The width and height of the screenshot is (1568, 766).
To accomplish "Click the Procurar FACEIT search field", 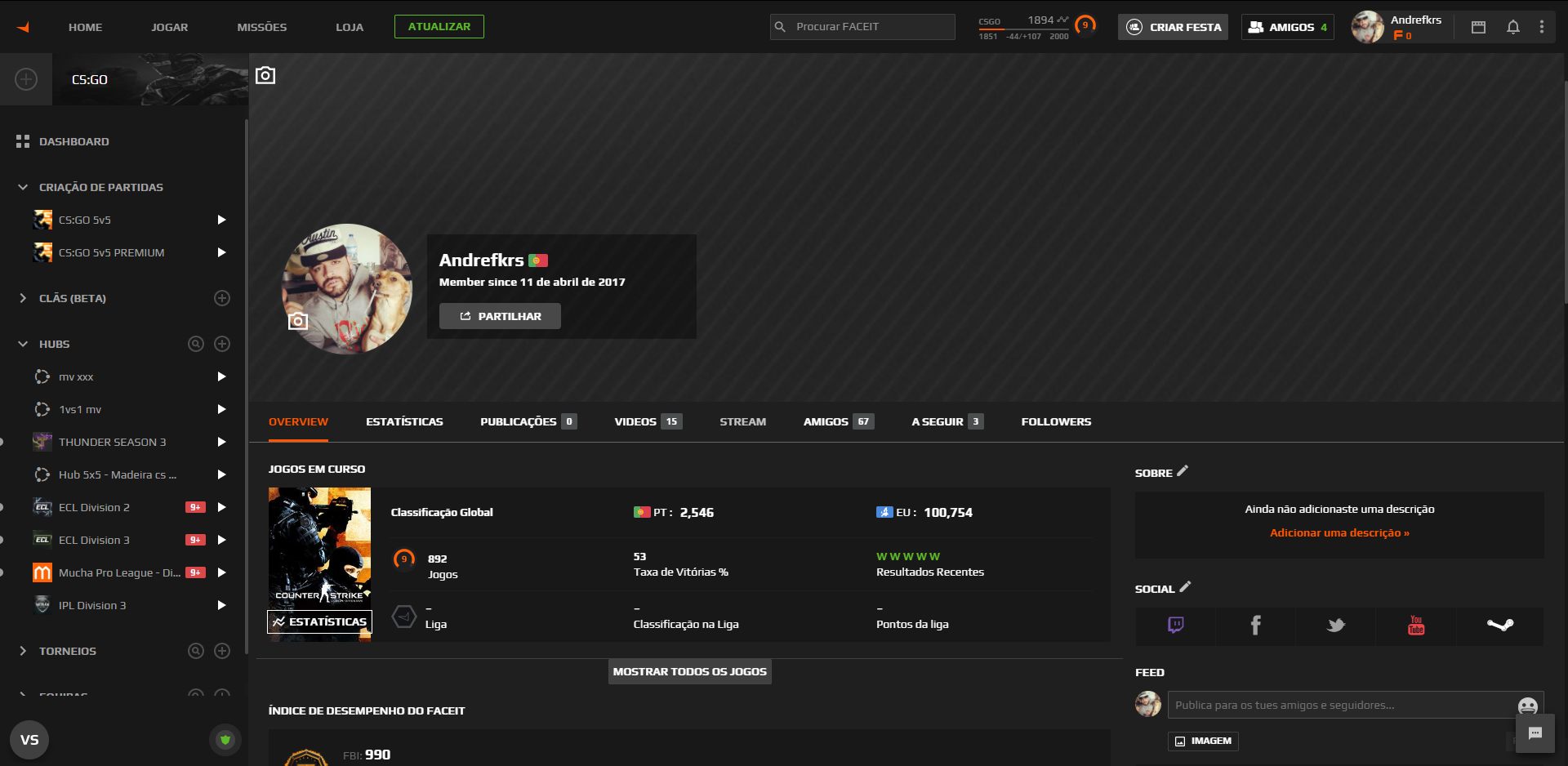I will pyautogui.click(x=862, y=27).
